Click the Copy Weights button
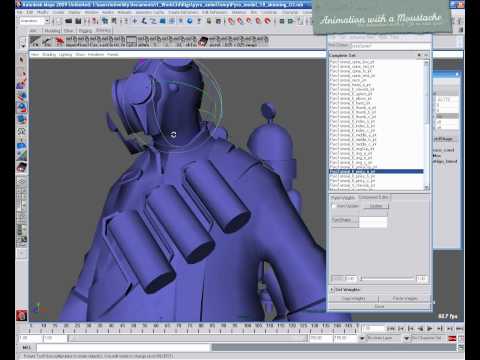This screenshot has width=480, height=360. [x=354, y=298]
